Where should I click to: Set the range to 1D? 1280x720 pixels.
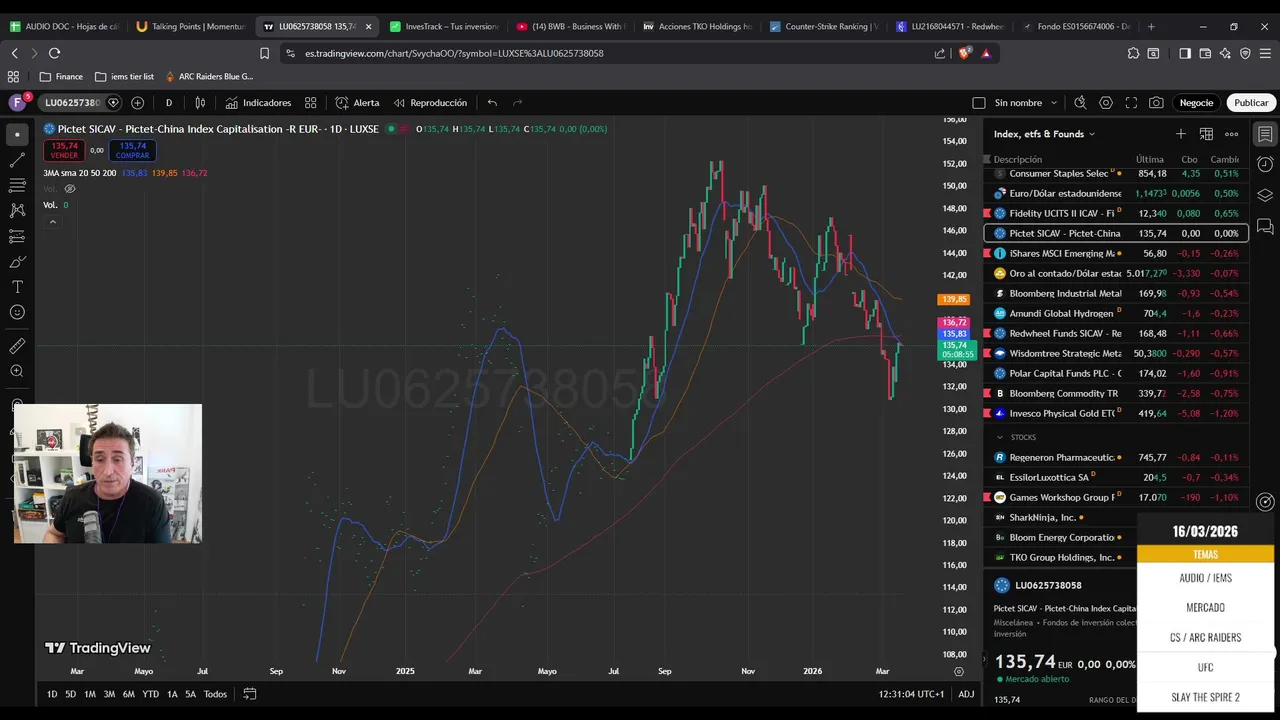[x=52, y=694]
